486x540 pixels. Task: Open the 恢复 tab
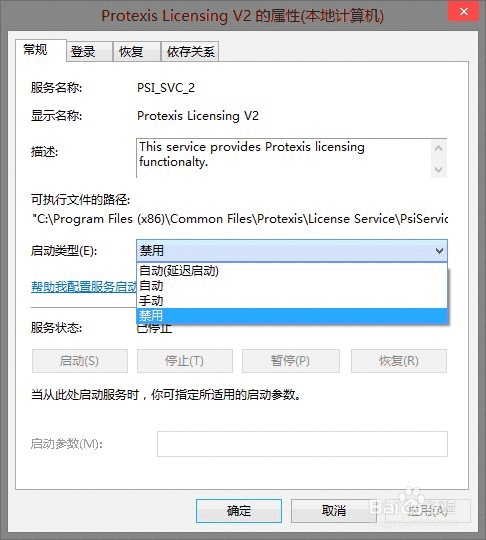pos(137,52)
